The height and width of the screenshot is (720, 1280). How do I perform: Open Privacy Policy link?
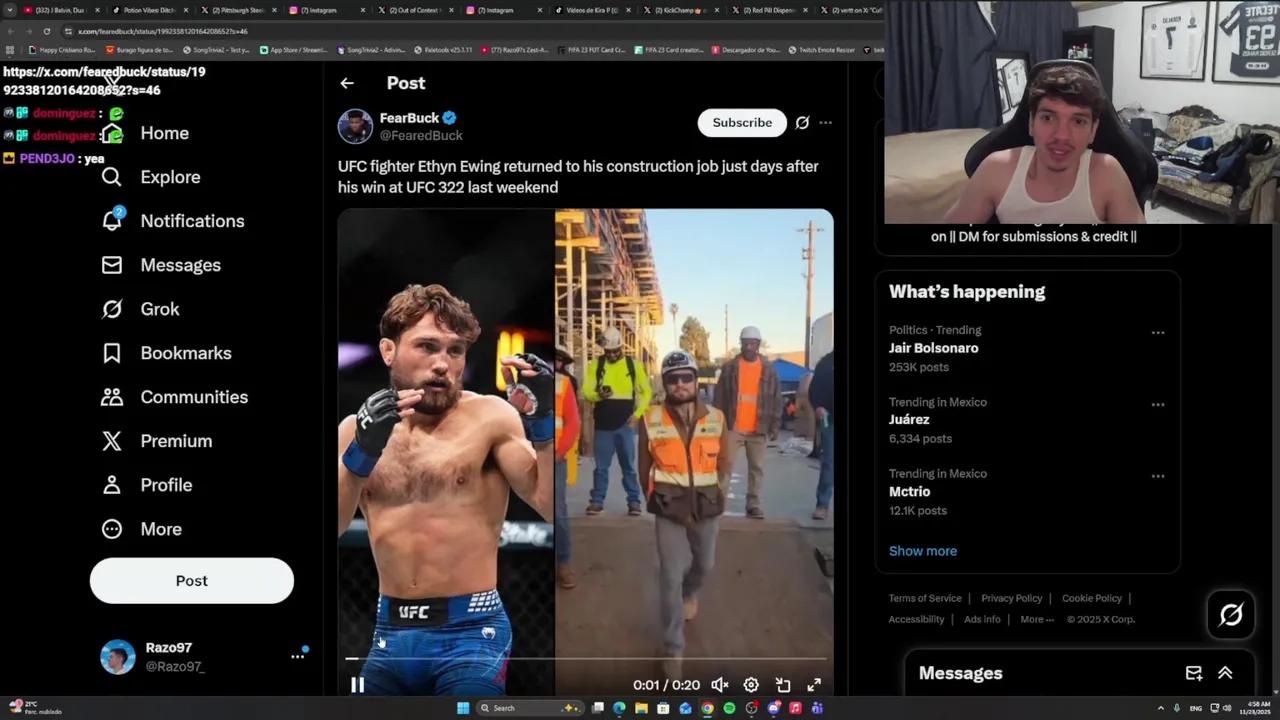pos(1012,598)
